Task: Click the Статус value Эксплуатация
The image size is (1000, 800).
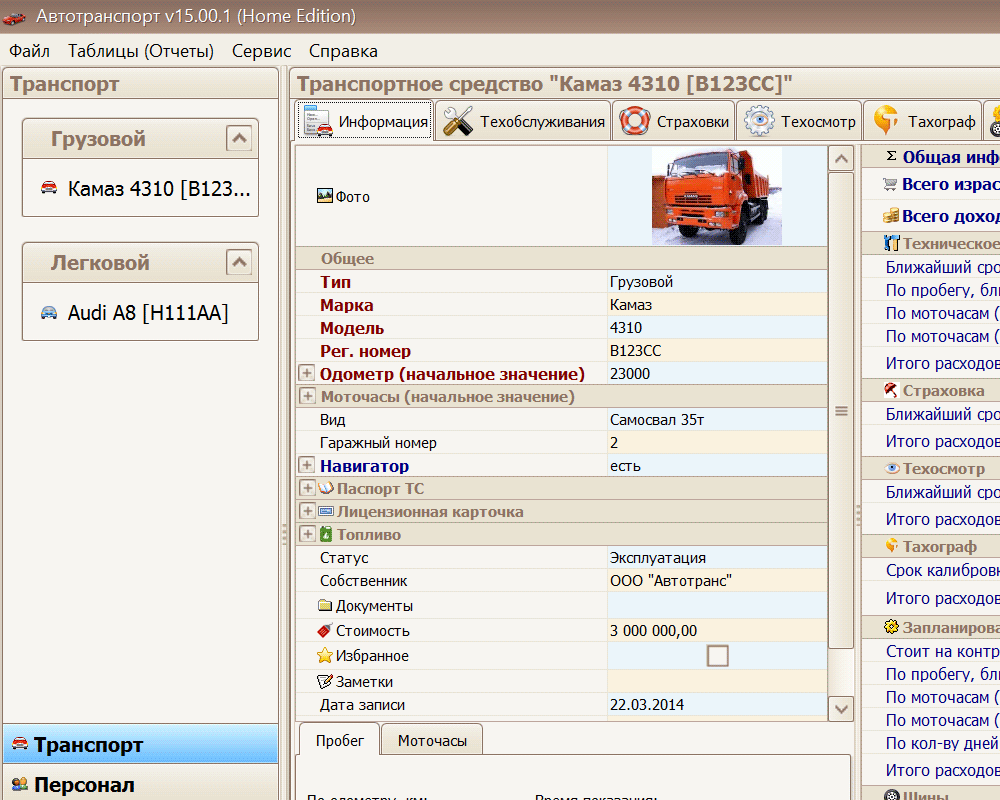Action: pos(717,557)
